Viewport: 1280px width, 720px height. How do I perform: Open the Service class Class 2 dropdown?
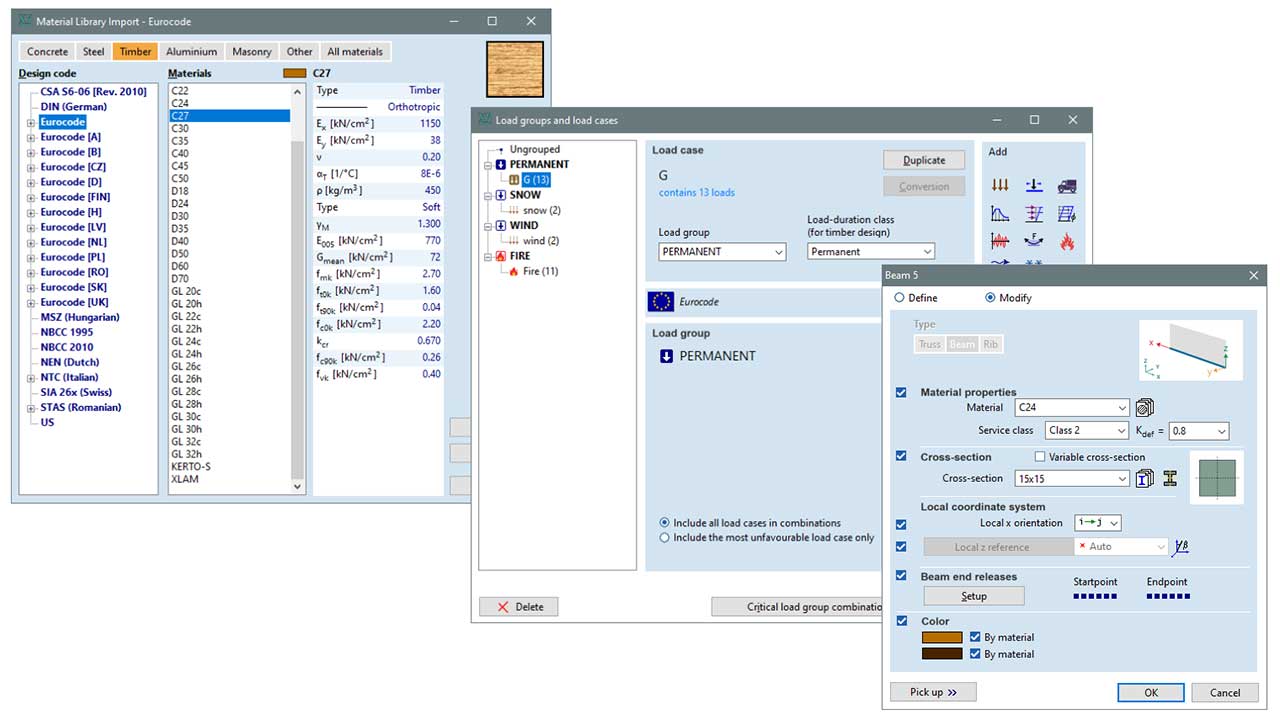coord(1087,430)
